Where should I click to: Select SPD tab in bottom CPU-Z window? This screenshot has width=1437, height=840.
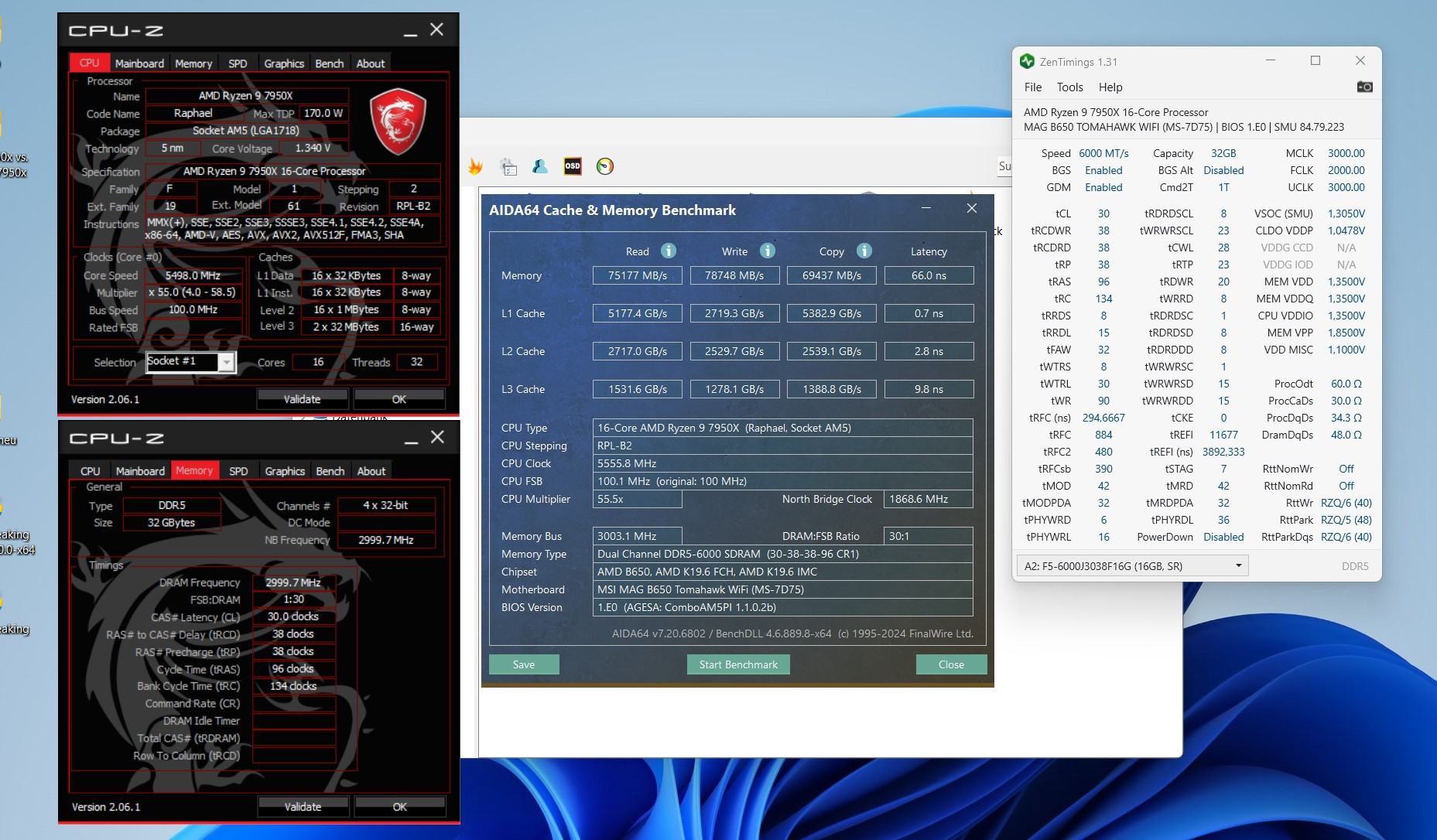[238, 471]
